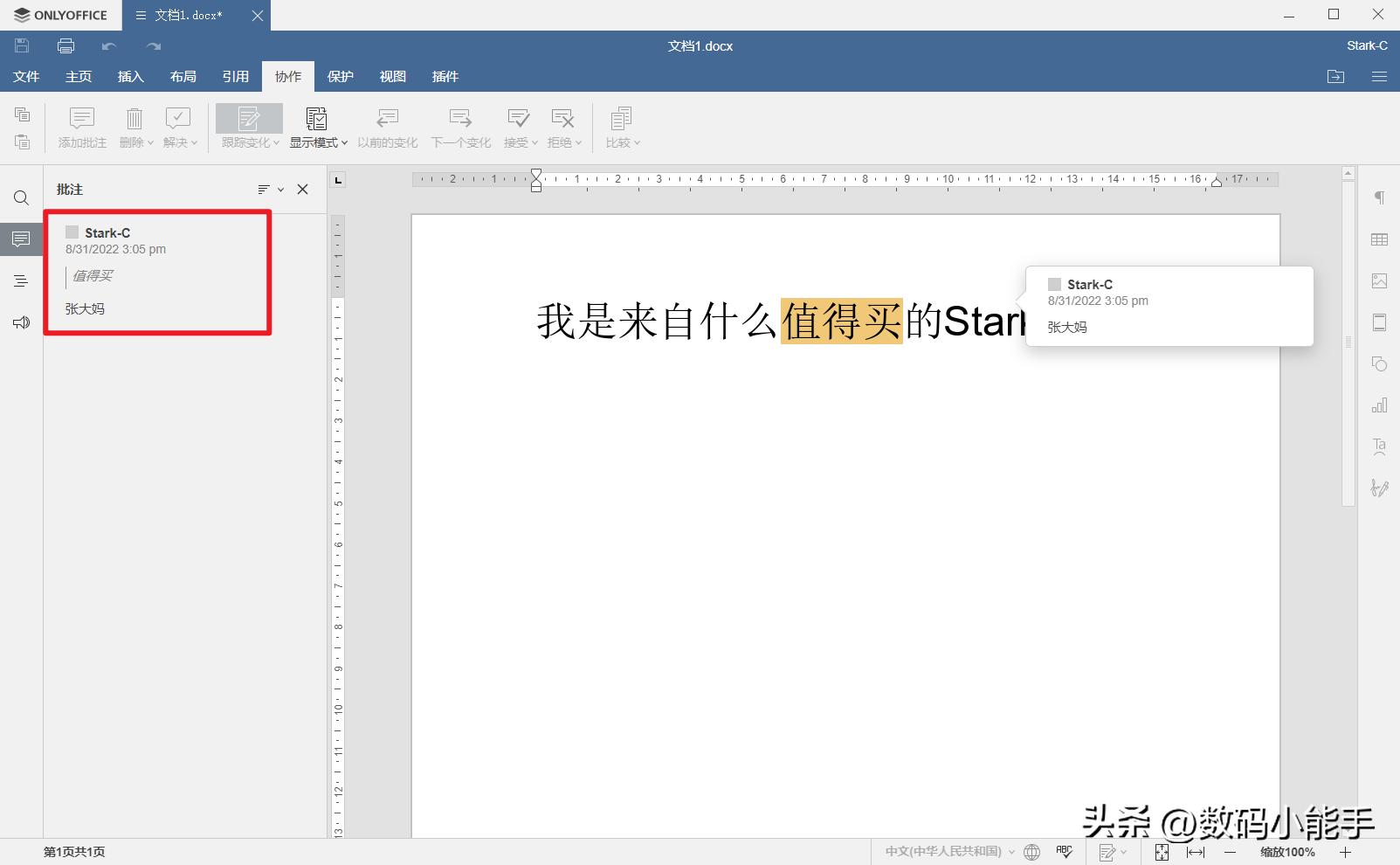Click the Print icon
This screenshot has height=865, width=1400.
point(66,46)
